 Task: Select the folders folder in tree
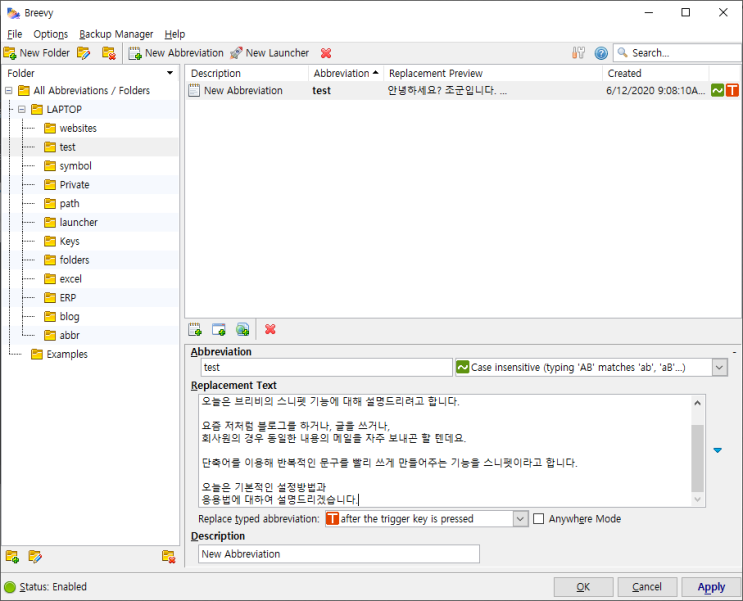click(74, 260)
